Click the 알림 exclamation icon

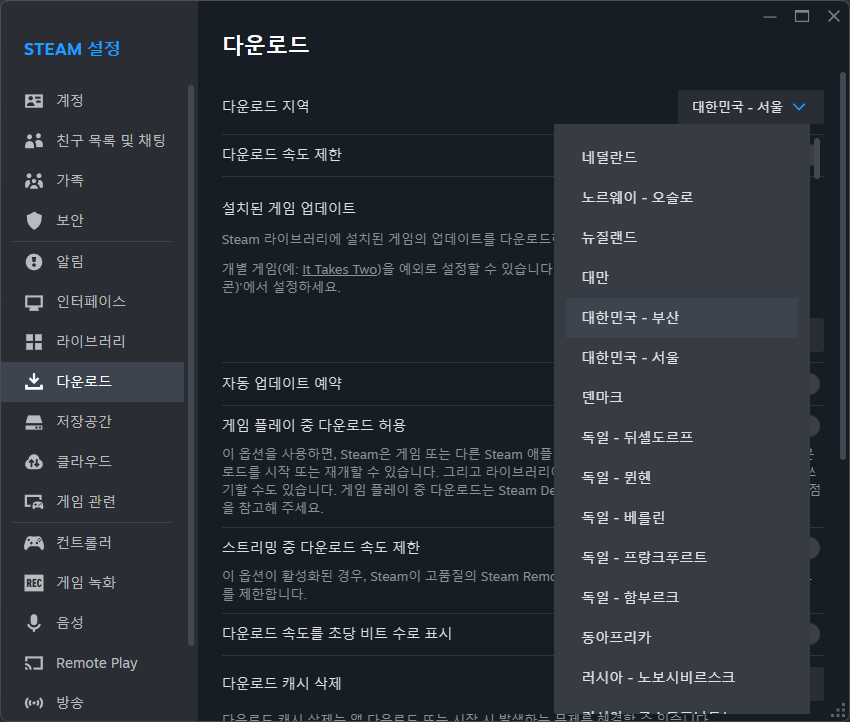pos(34,262)
